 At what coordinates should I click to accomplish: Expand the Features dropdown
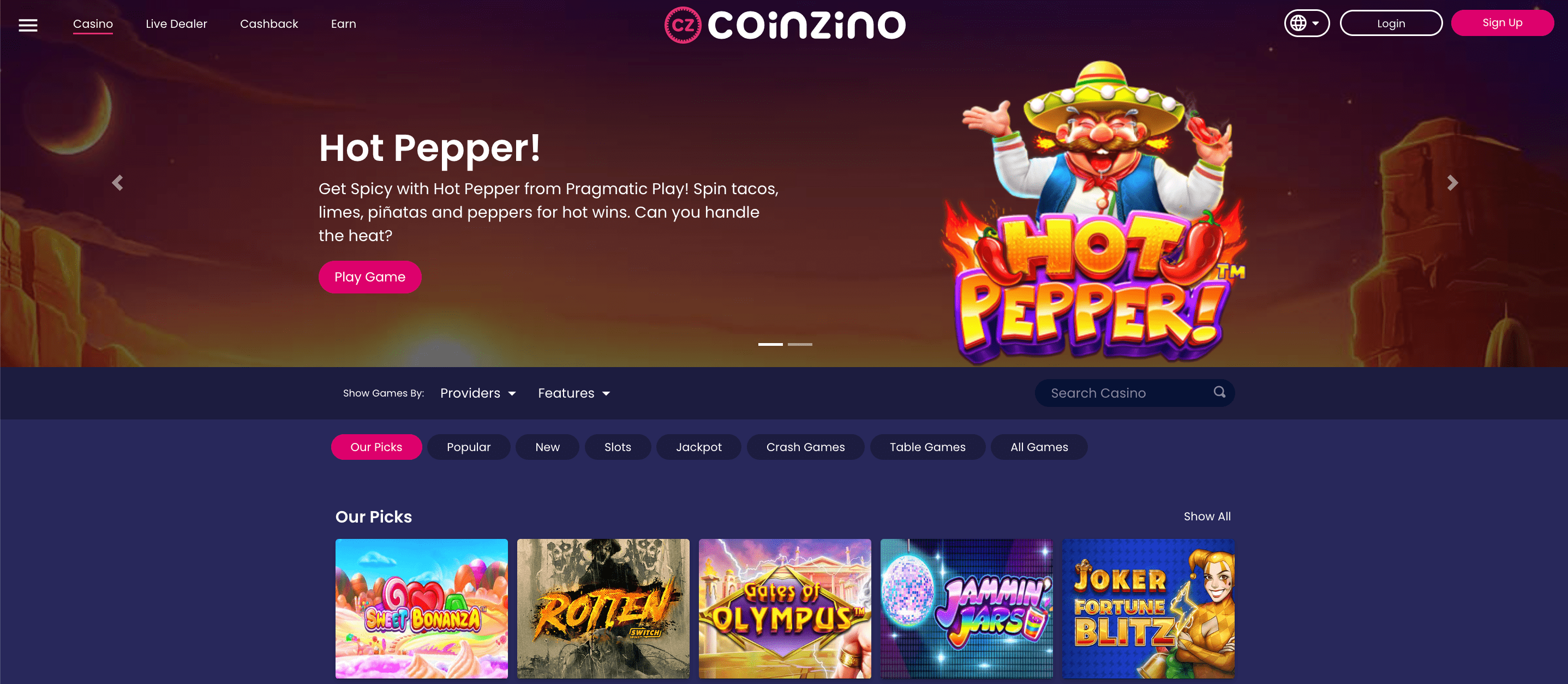(573, 393)
